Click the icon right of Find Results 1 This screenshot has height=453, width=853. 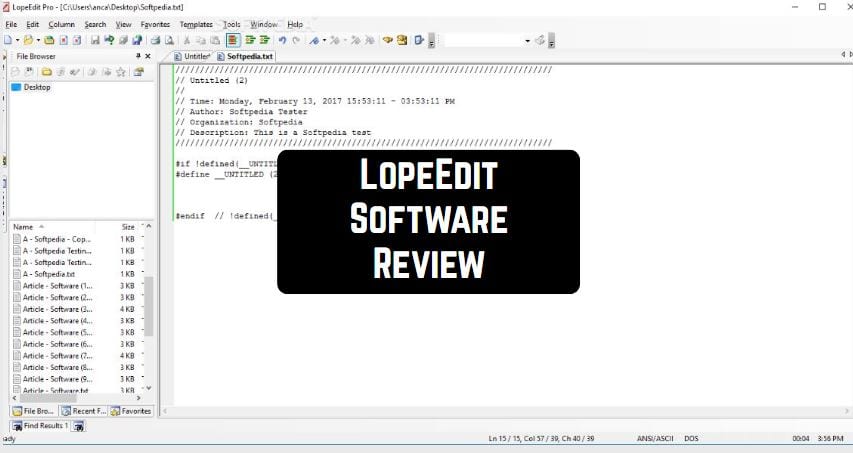point(79,426)
